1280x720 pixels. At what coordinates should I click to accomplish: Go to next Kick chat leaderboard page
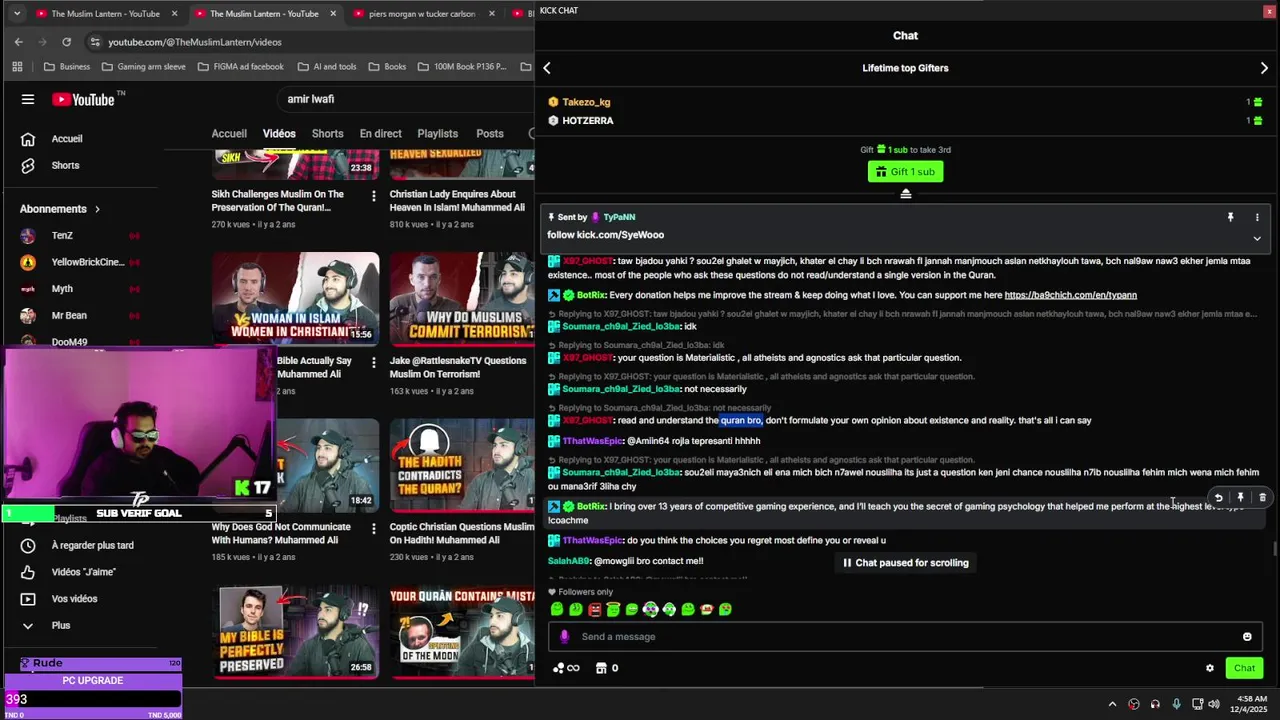(1264, 68)
